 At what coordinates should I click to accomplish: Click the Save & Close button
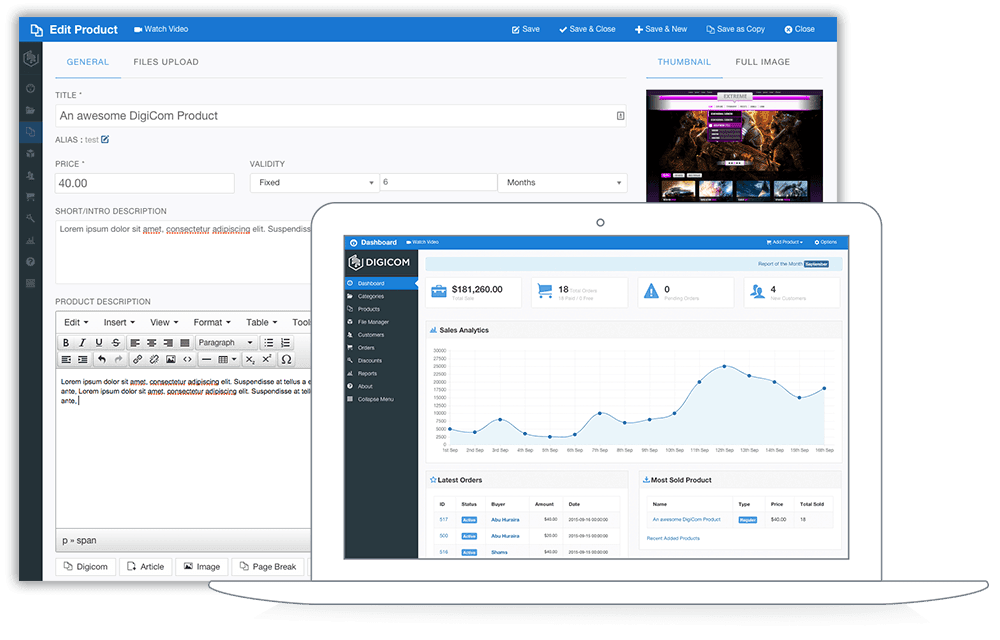point(587,29)
